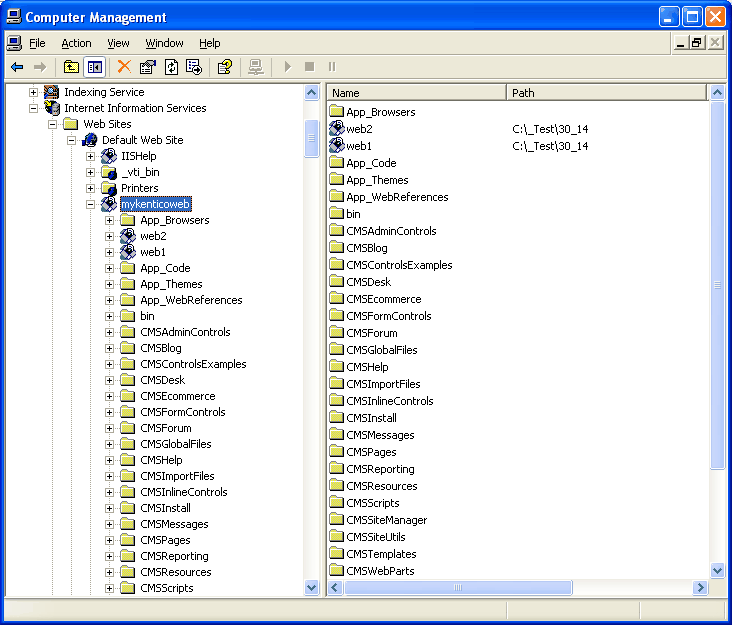This screenshot has width=732, height=625.
Task: Sort by the Path column header
Action: pyautogui.click(x=606, y=93)
